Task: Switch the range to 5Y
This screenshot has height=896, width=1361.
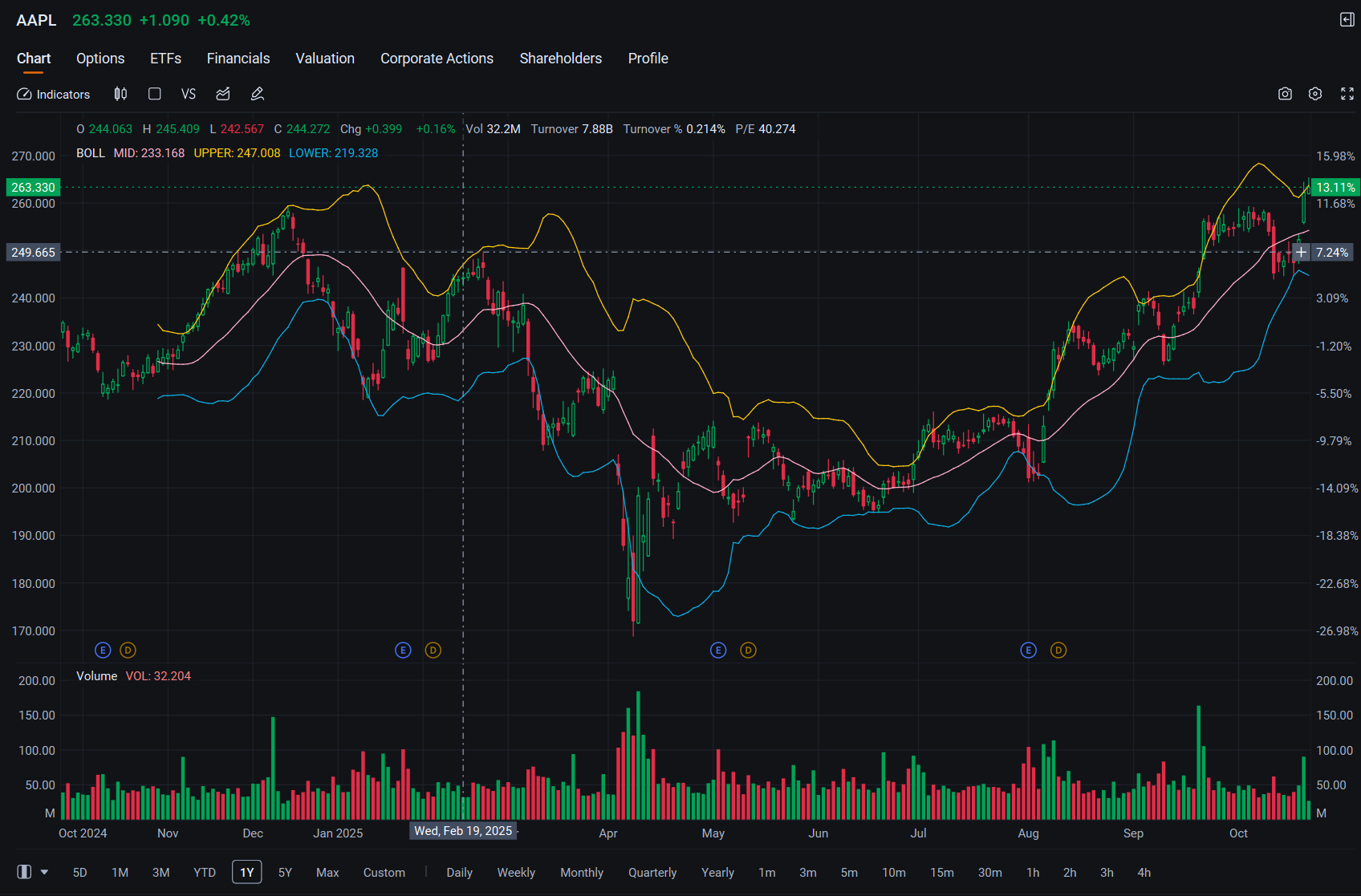Action: click(285, 873)
